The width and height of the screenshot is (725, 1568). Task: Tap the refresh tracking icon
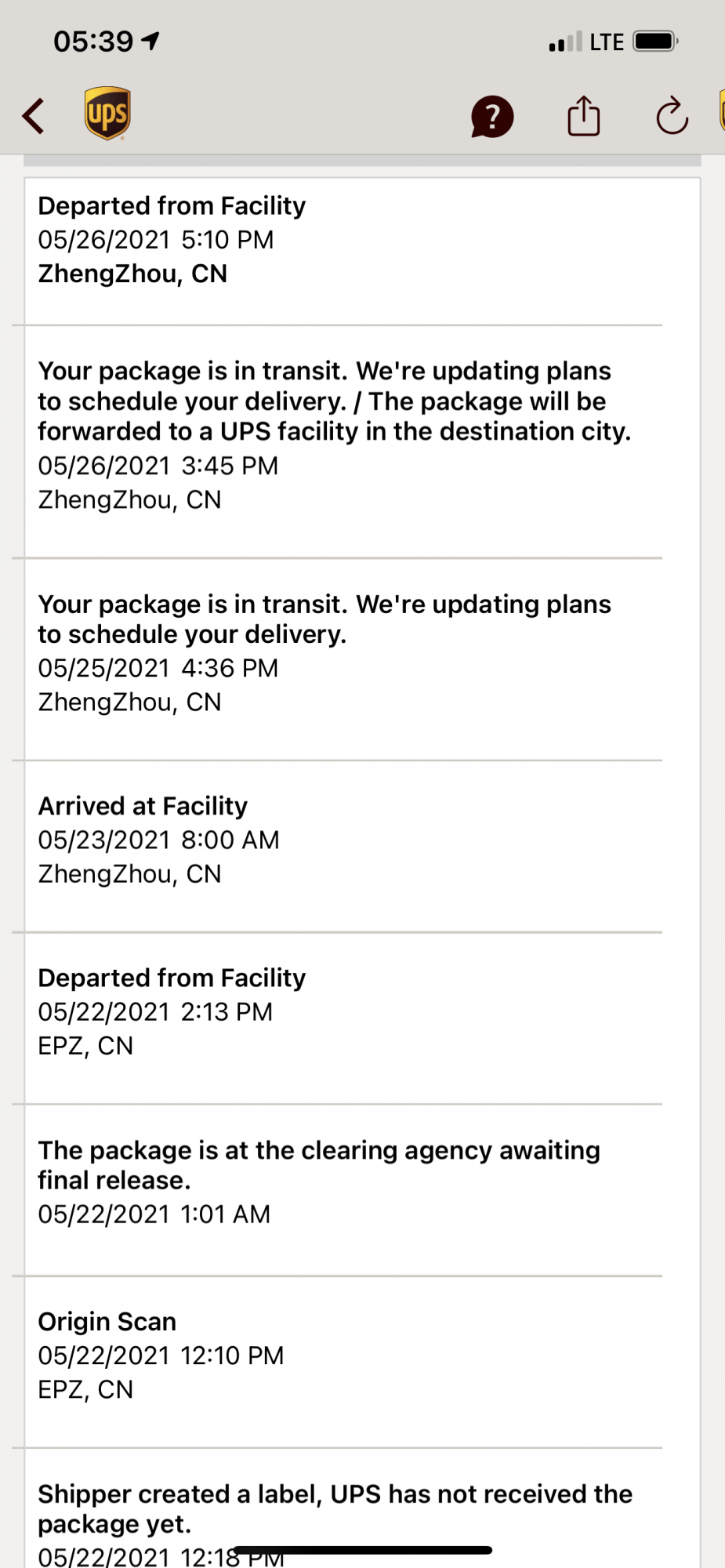pos(672,117)
